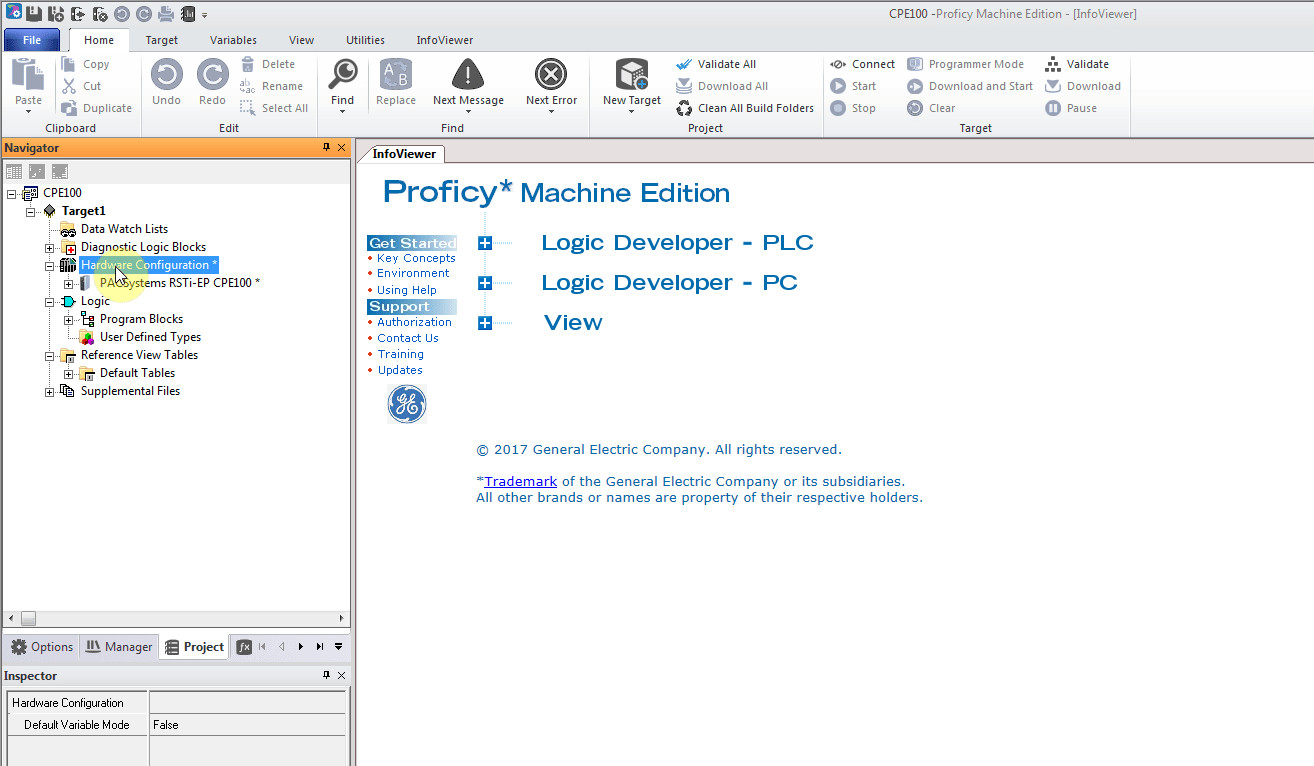1314x766 pixels.
Task: Click the Redo circular arrow icon
Action: point(212,75)
